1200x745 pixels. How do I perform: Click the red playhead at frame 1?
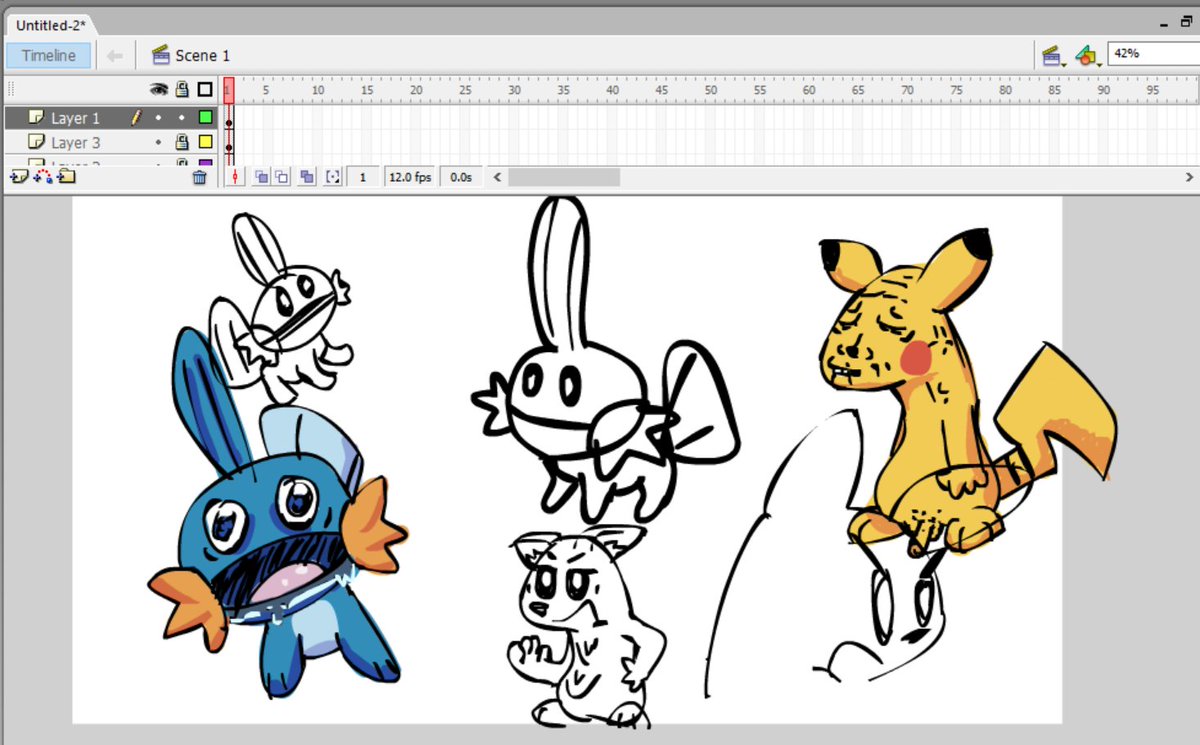(x=229, y=90)
